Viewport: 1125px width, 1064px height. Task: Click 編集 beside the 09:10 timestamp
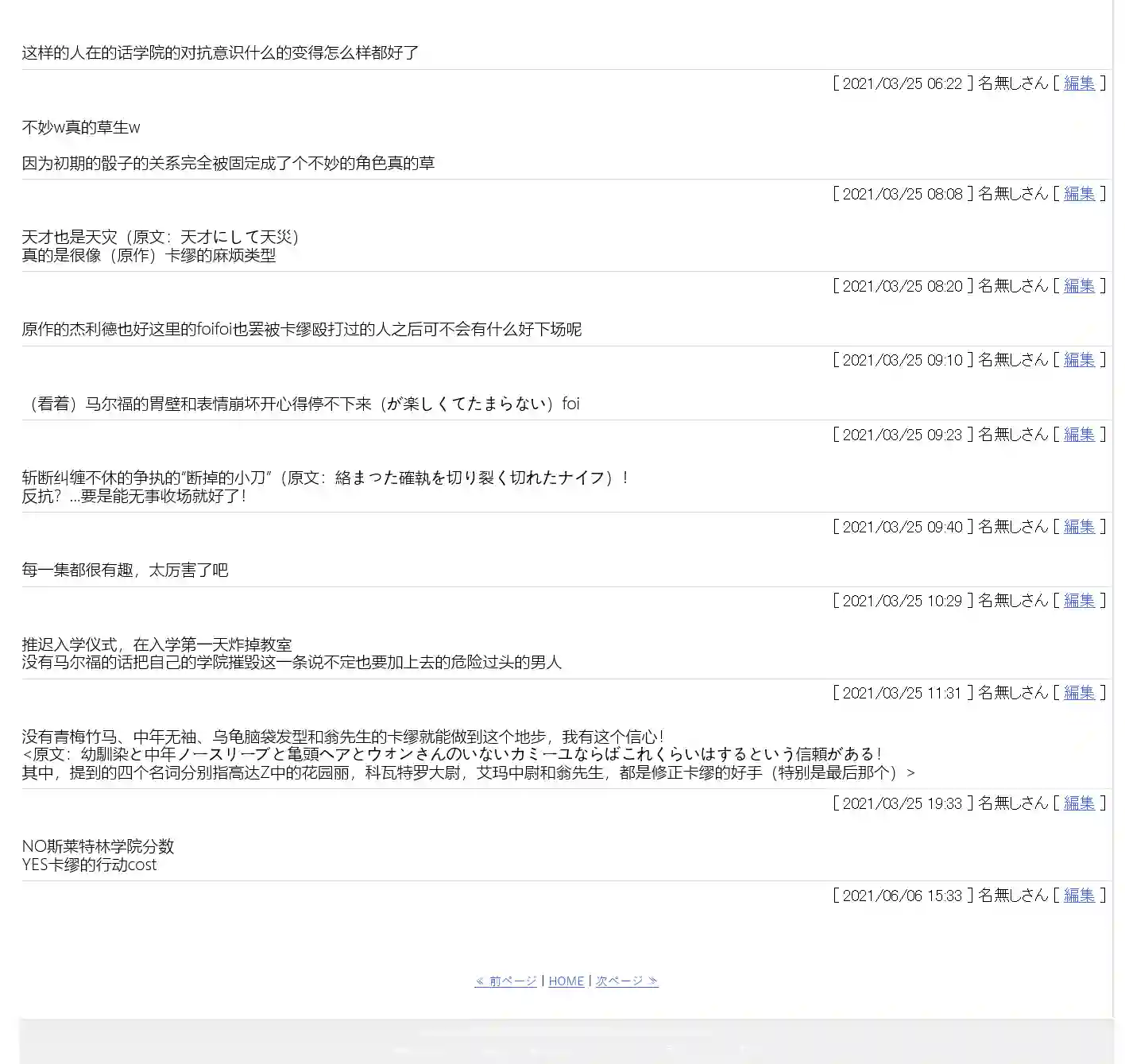point(1079,360)
